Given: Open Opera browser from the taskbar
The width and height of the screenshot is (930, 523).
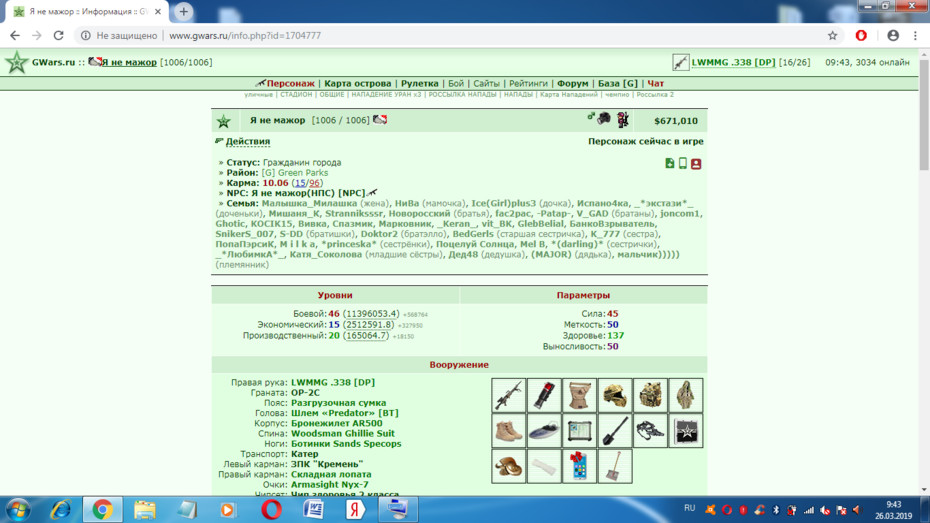Looking at the screenshot, I should 271,509.
